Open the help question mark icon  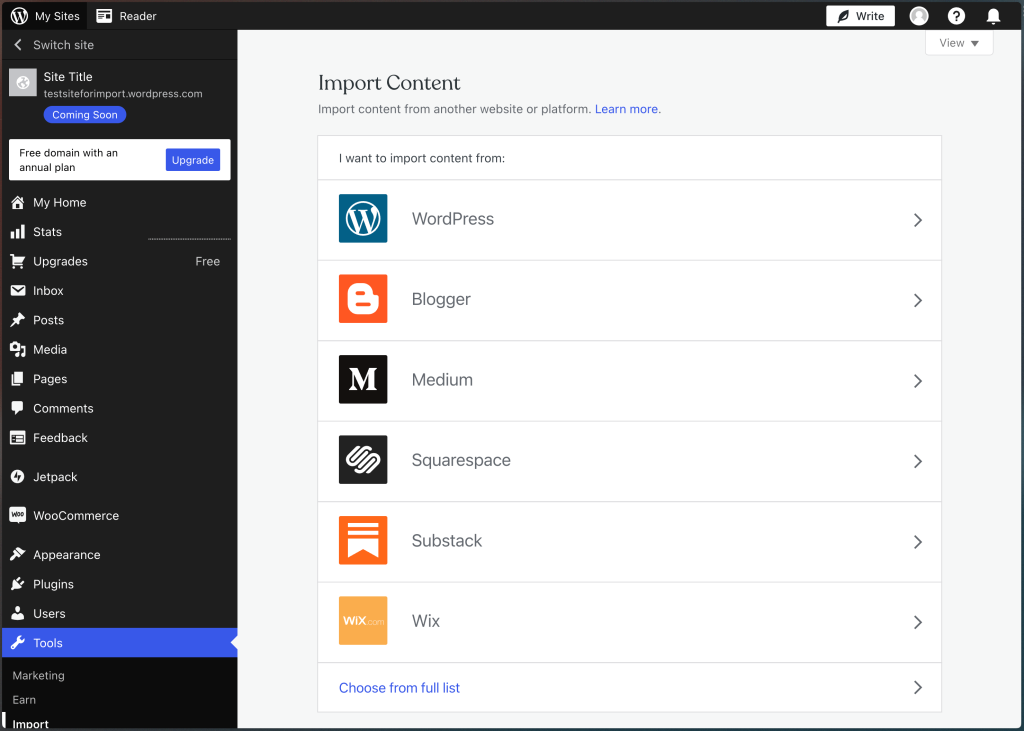click(956, 16)
